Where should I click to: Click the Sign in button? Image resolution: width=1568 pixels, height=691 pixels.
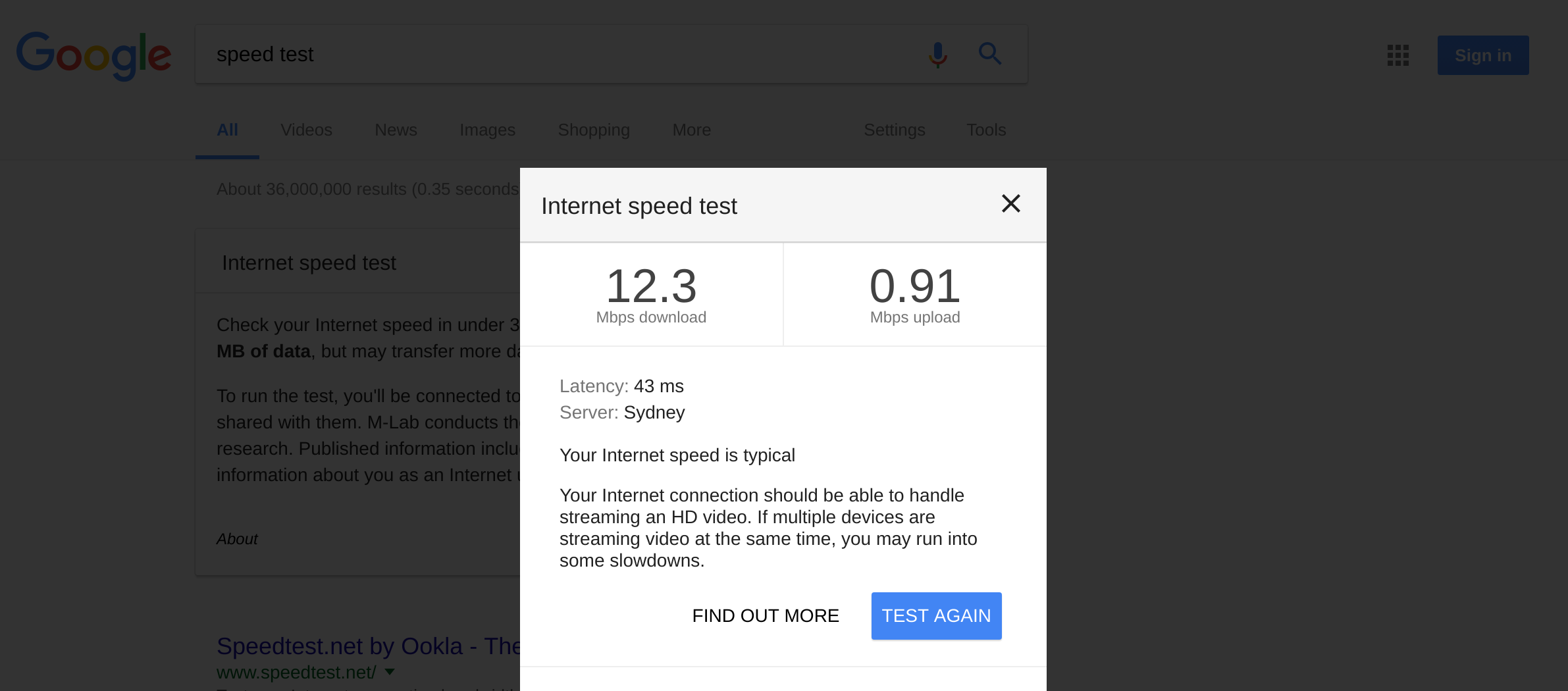point(1482,55)
